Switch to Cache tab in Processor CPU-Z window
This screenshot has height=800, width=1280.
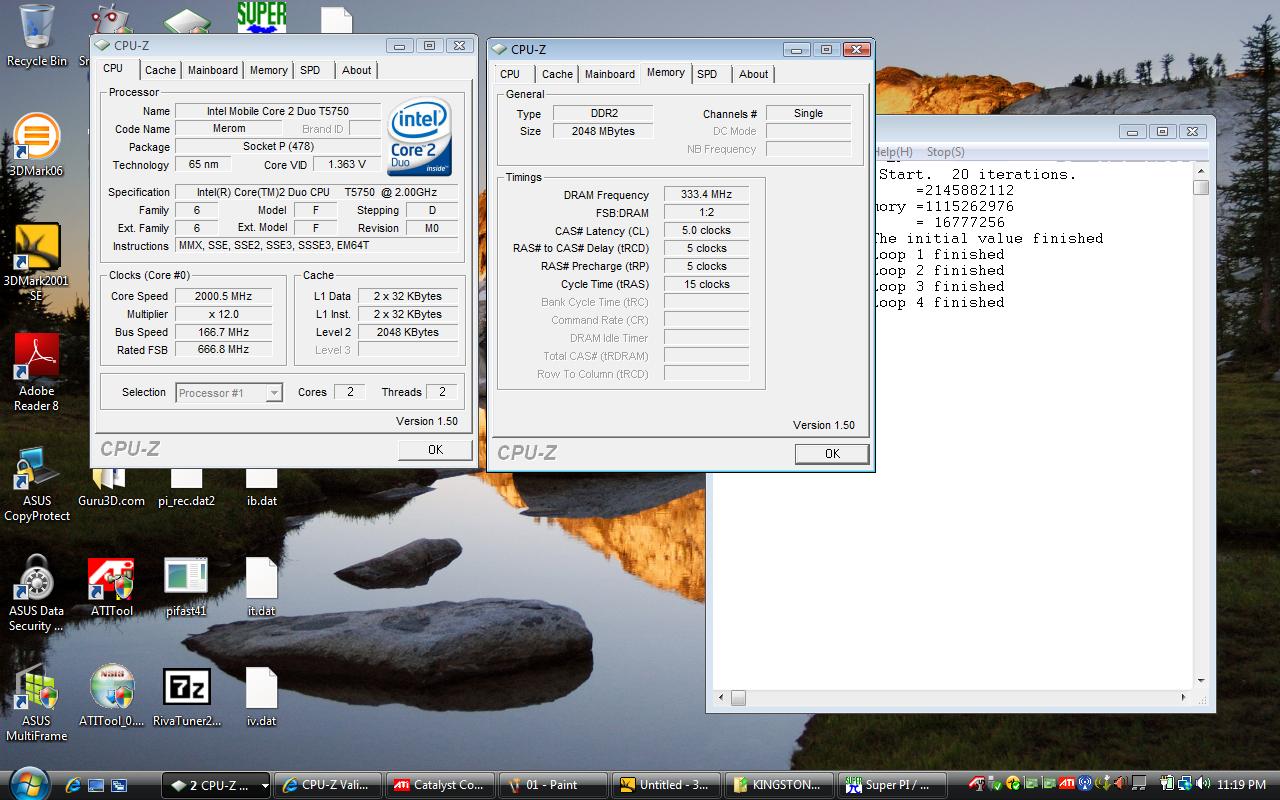point(160,70)
